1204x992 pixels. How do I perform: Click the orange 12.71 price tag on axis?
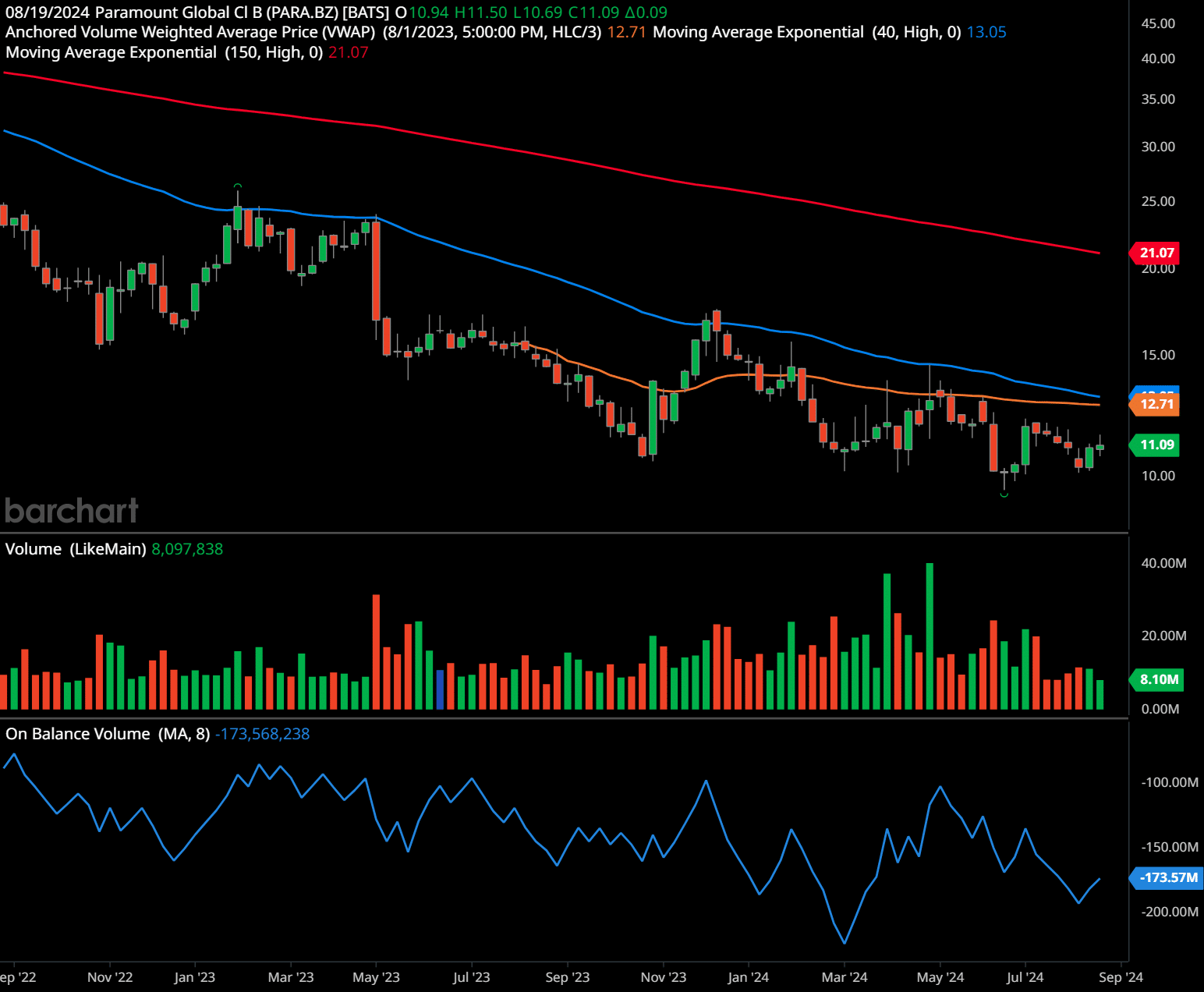(1155, 404)
